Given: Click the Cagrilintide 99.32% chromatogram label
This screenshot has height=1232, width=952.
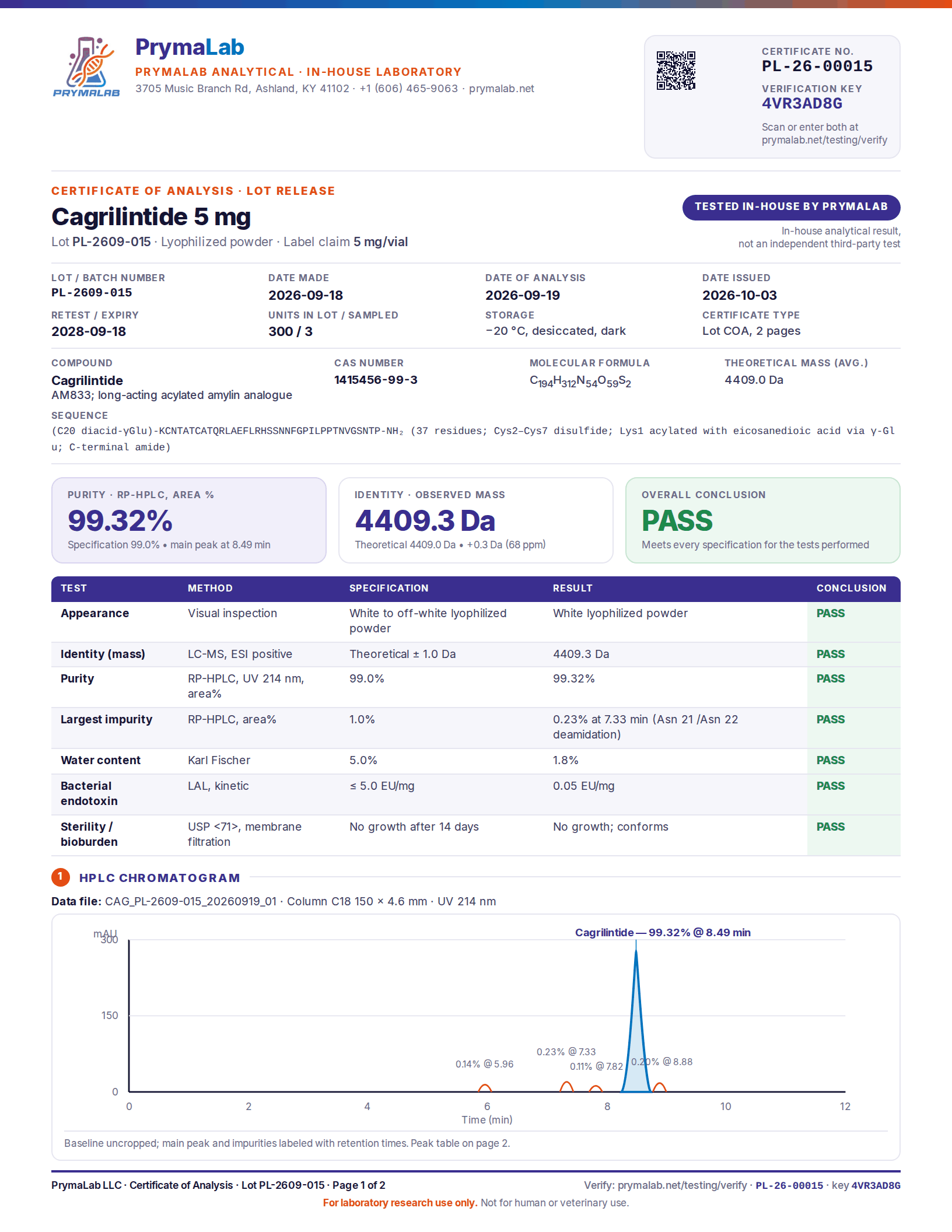Looking at the screenshot, I should tap(663, 932).
